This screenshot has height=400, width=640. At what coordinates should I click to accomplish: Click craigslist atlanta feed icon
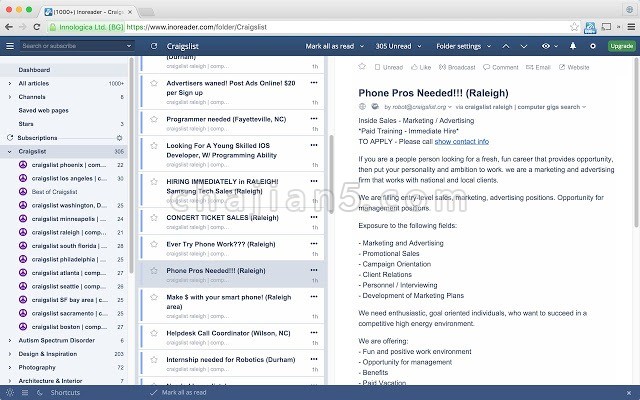23,273
